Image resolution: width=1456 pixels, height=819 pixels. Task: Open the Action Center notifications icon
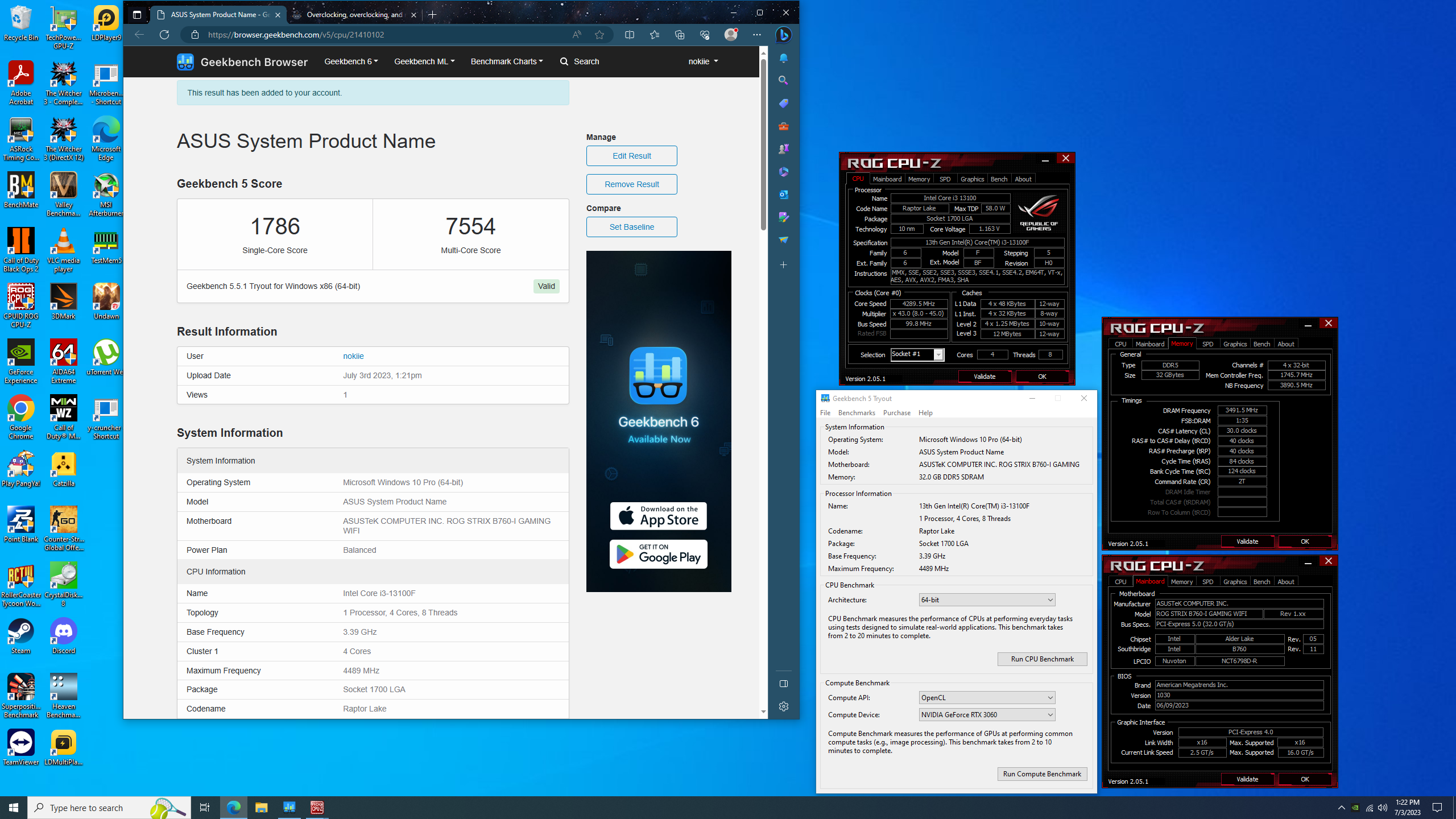click(1437, 808)
